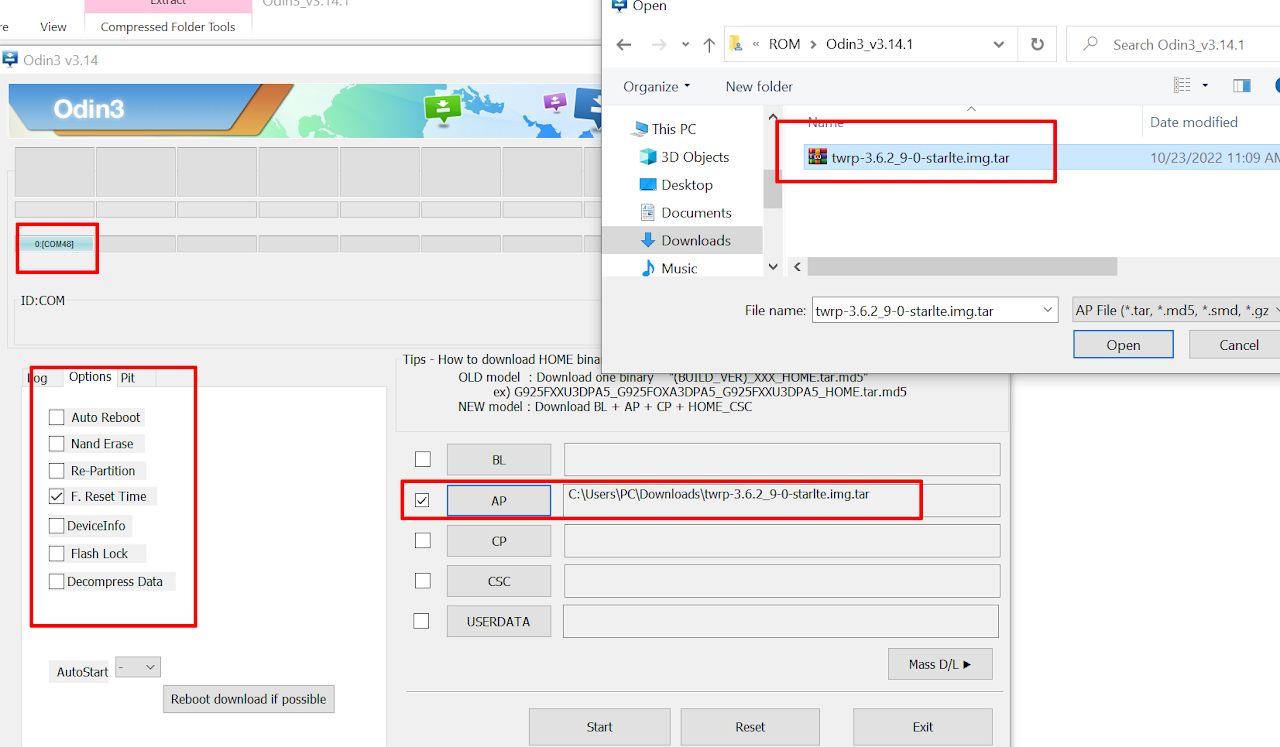Click the Back arrow in Open dialog
The image size is (1280, 747).
pyautogui.click(x=624, y=45)
